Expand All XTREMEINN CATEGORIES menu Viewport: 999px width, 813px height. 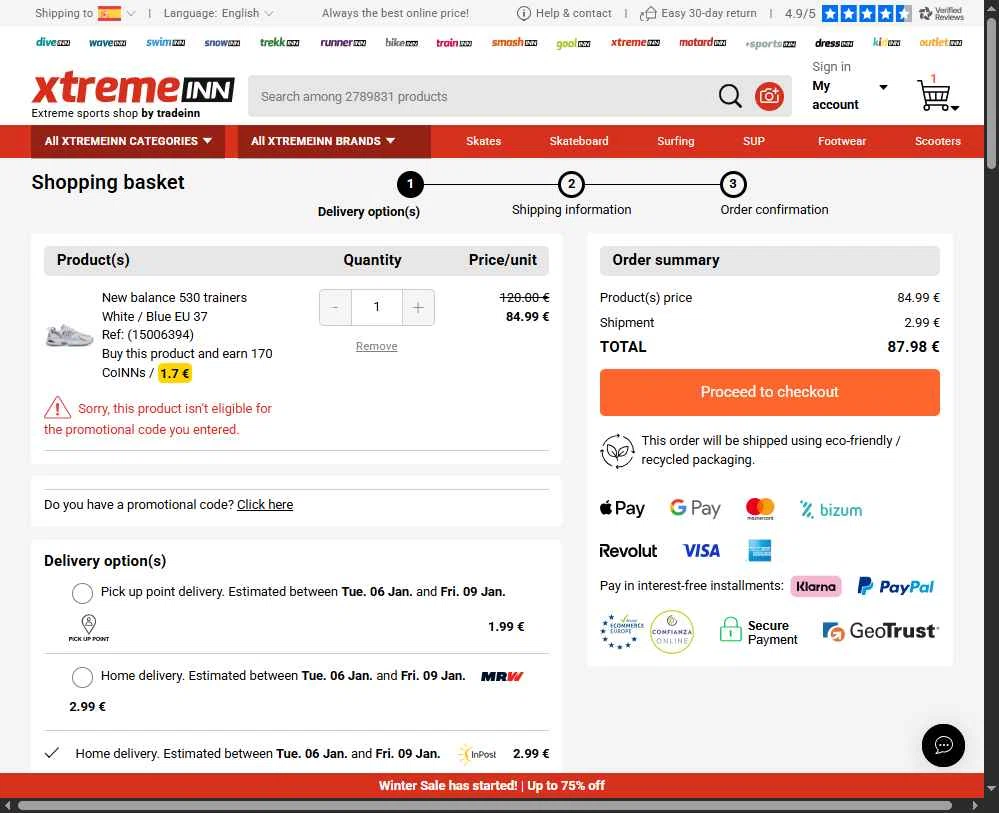click(x=127, y=141)
